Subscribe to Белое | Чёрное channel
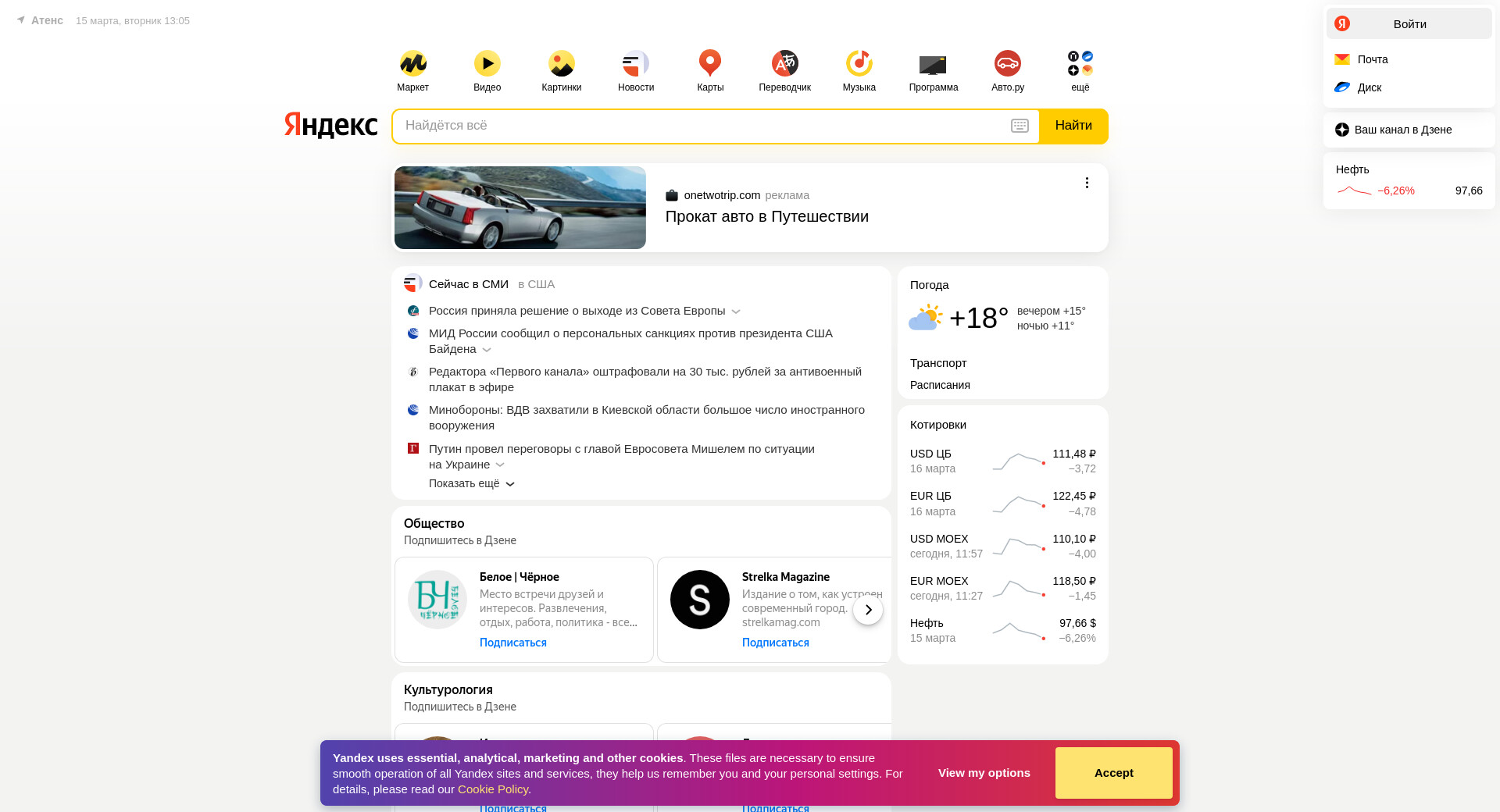Viewport: 1500px width, 812px height. pyautogui.click(x=513, y=643)
